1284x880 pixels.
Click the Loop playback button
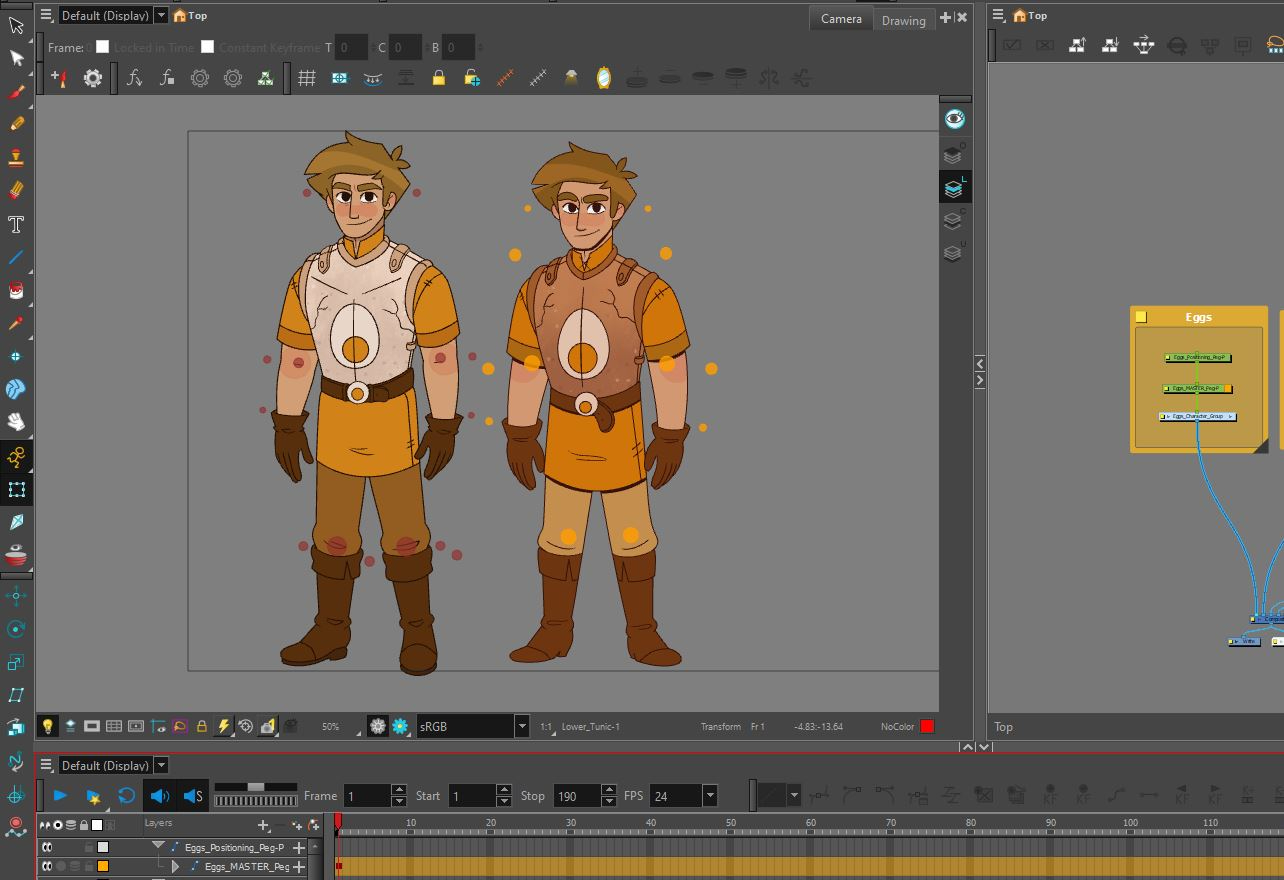126,796
